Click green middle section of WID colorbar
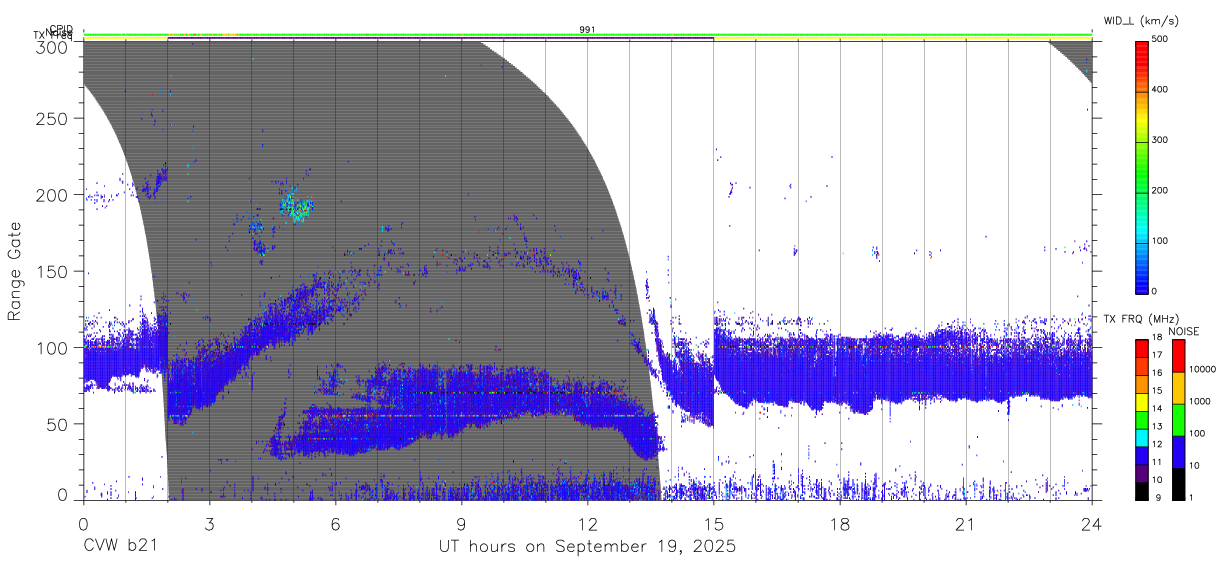The height and width of the screenshot is (567, 1228). [x=1142, y=165]
